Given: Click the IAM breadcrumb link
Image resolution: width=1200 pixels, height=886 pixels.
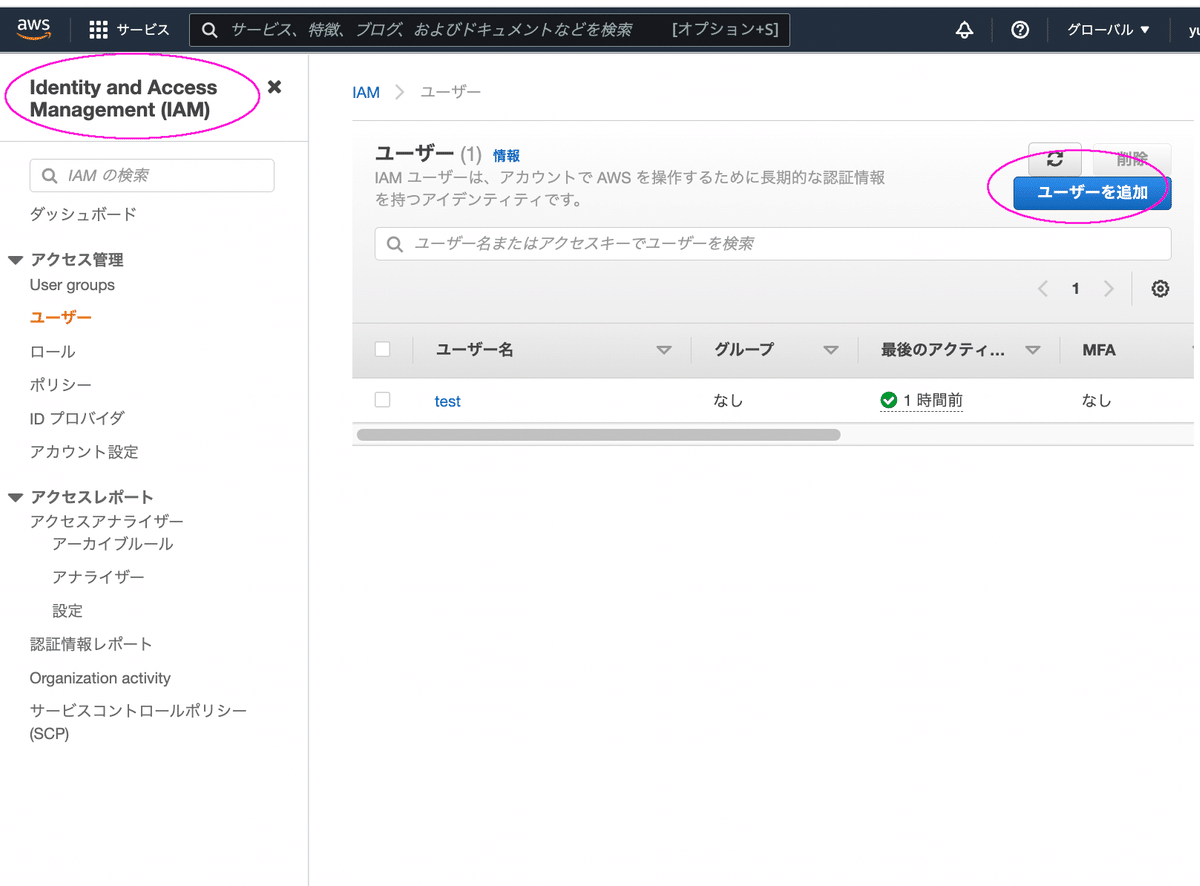Looking at the screenshot, I should coord(366,92).
